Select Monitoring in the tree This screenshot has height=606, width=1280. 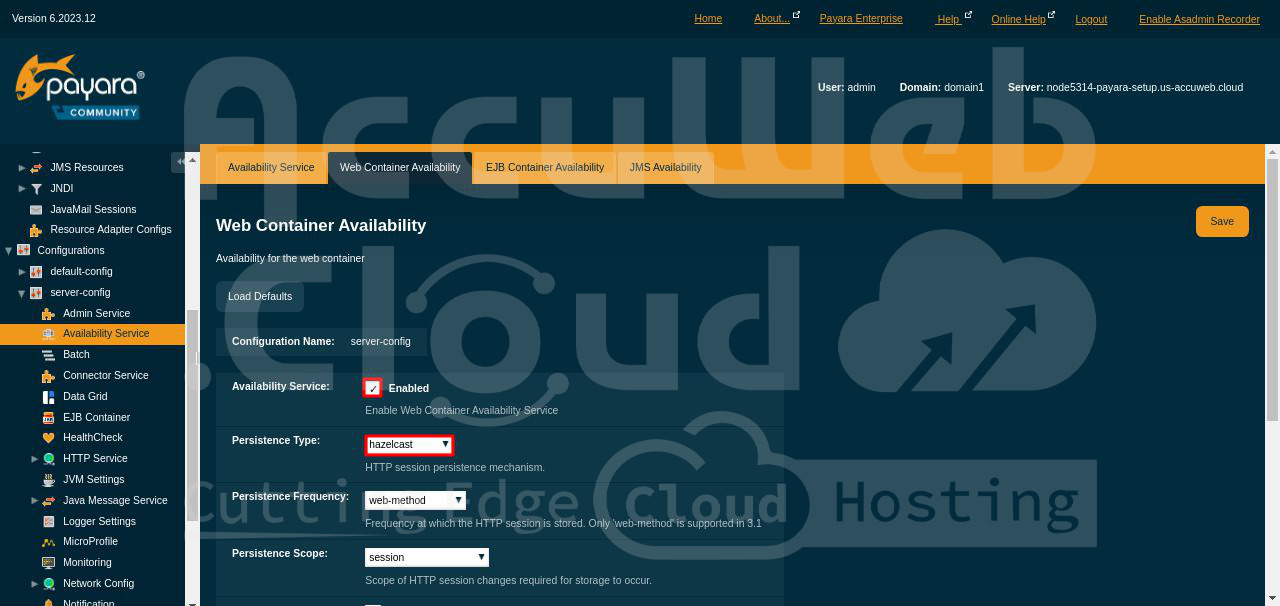pyautogui.click(x=87, y=563)
